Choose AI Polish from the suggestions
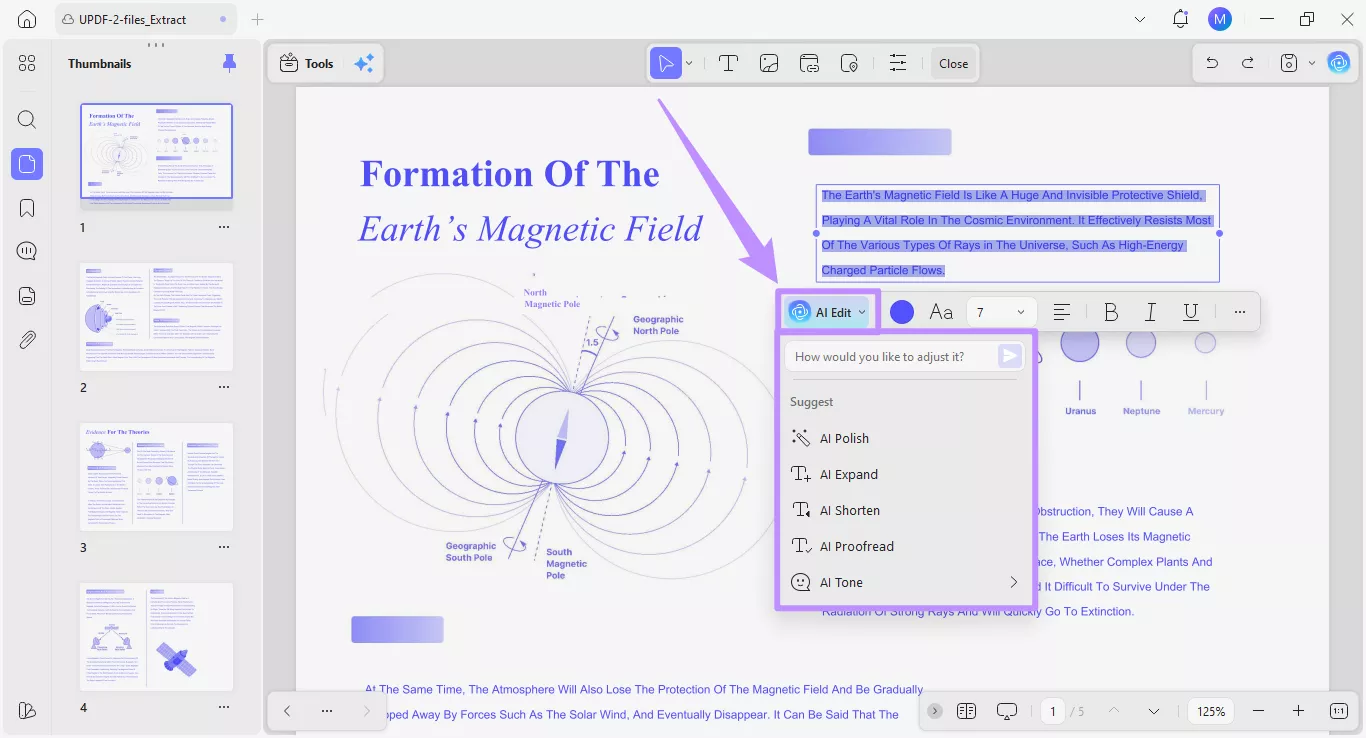 [844, 438]
